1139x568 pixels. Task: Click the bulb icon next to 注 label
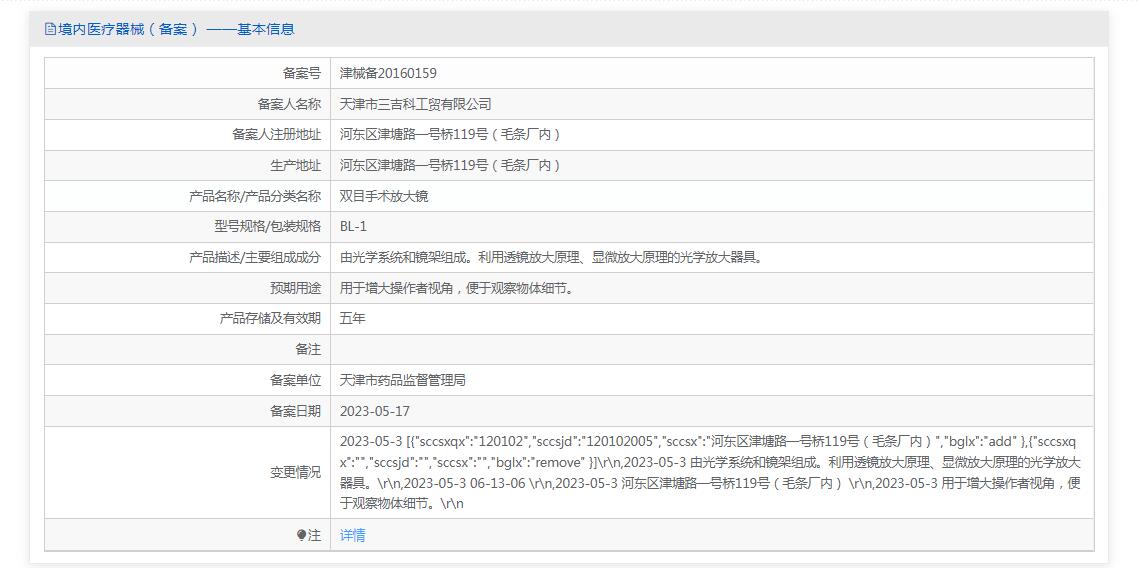pos(301,535)
